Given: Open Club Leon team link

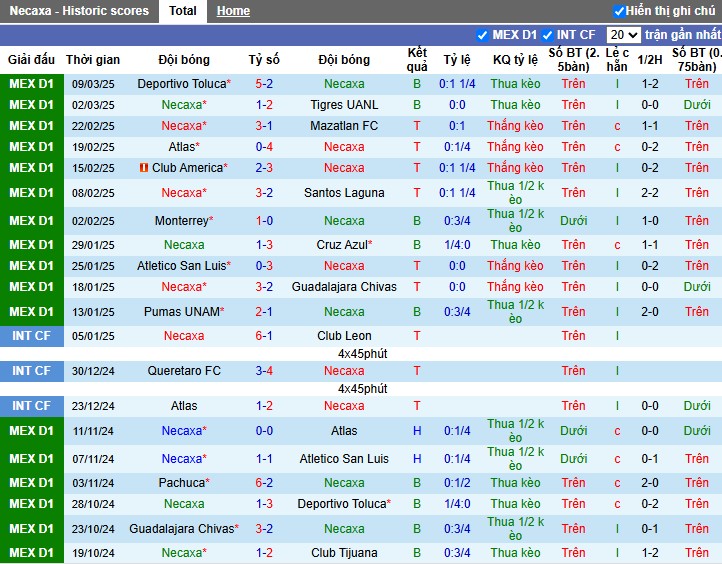Looking at the screenshot, I should point(344,336).
